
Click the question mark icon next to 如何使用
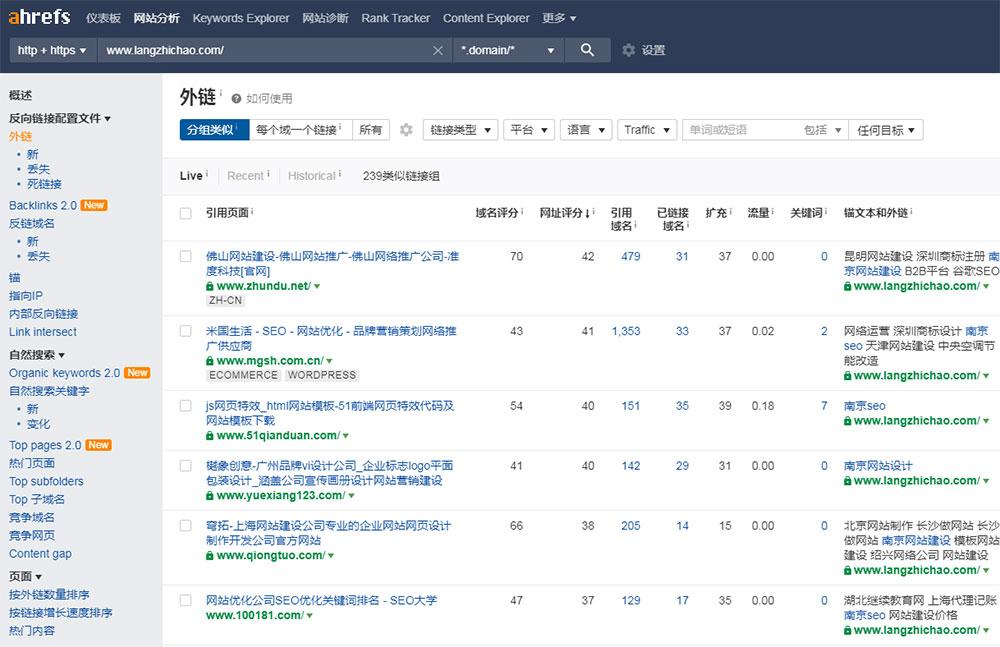tap(236, 99)
